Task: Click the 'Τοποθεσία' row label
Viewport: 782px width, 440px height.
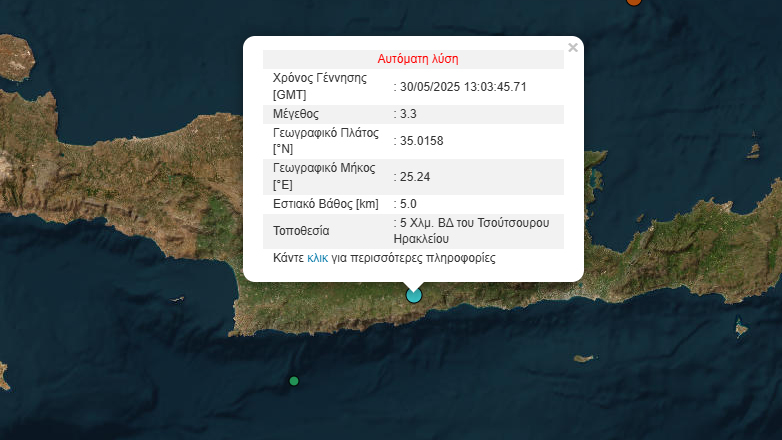Action: coord(302,231)
